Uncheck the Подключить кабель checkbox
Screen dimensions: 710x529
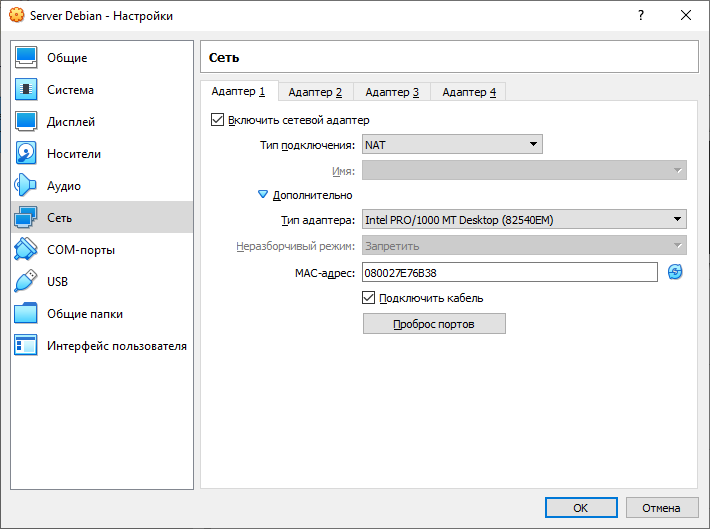[x=368, y=298]
